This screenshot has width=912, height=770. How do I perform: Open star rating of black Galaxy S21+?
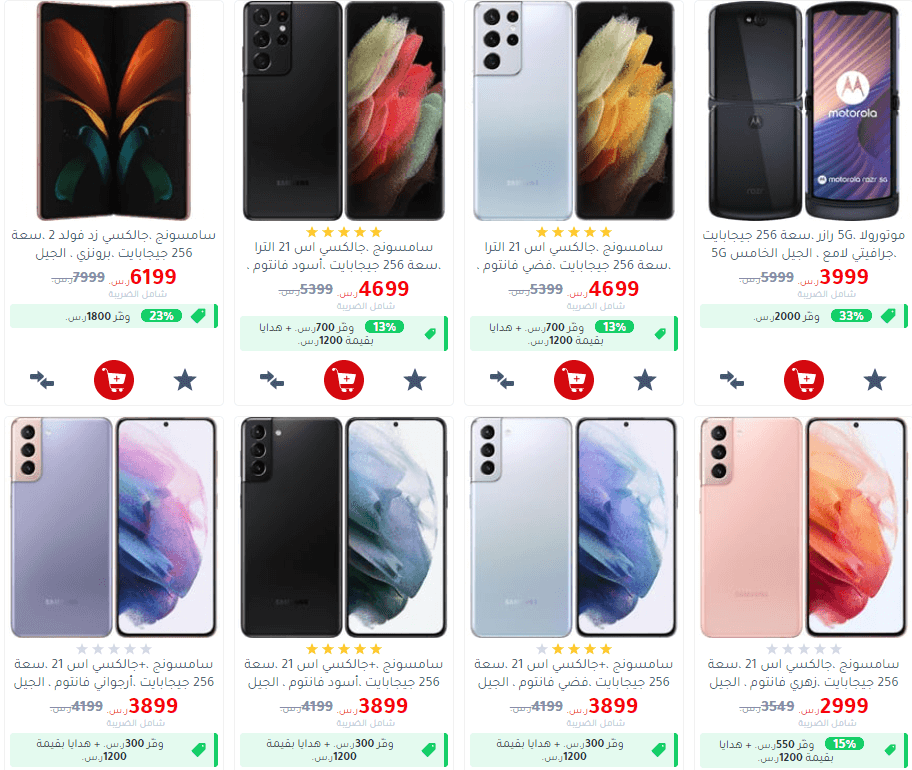point(344,648)
